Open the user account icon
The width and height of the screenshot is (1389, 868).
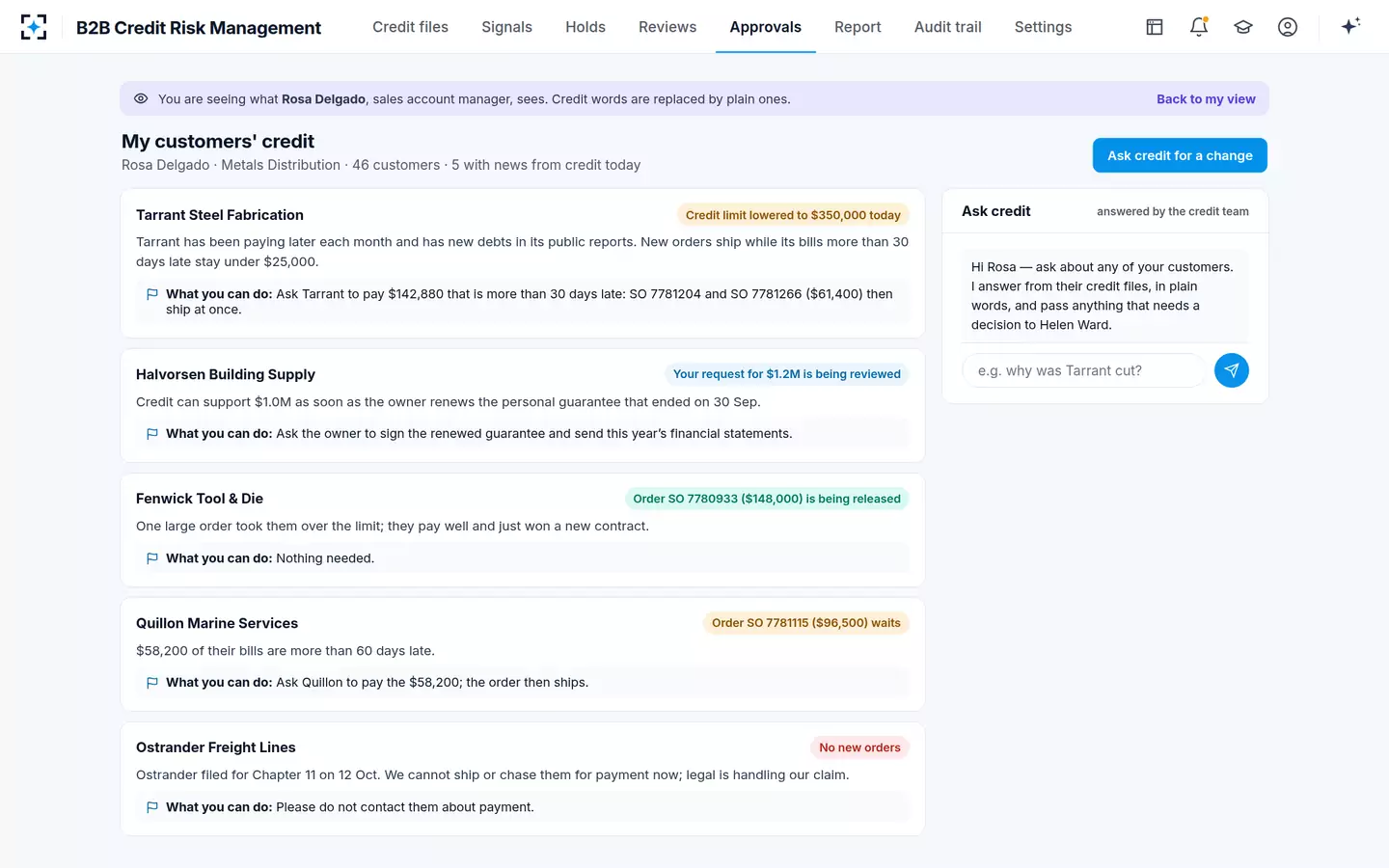coord(1288,27)
